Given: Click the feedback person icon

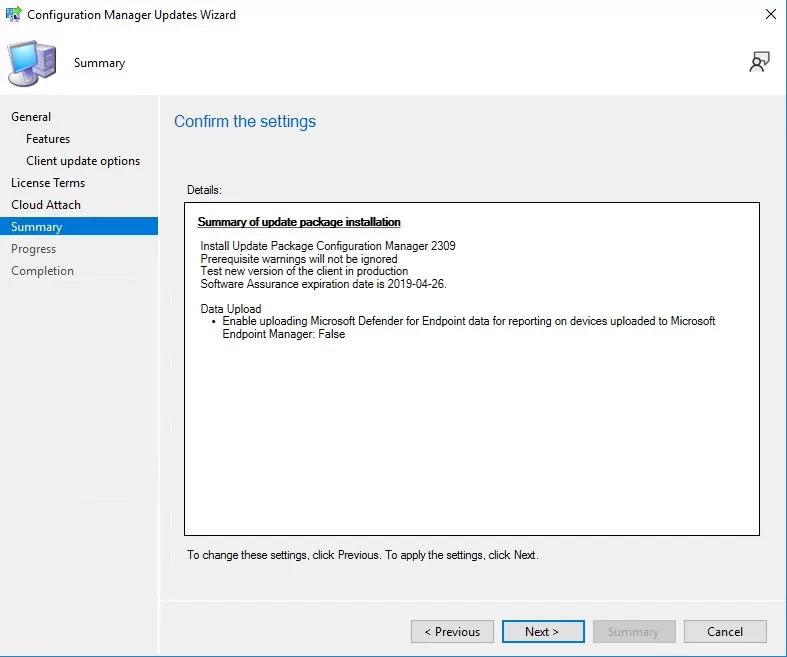Looking at the screenshot, I should coord(759,62).
